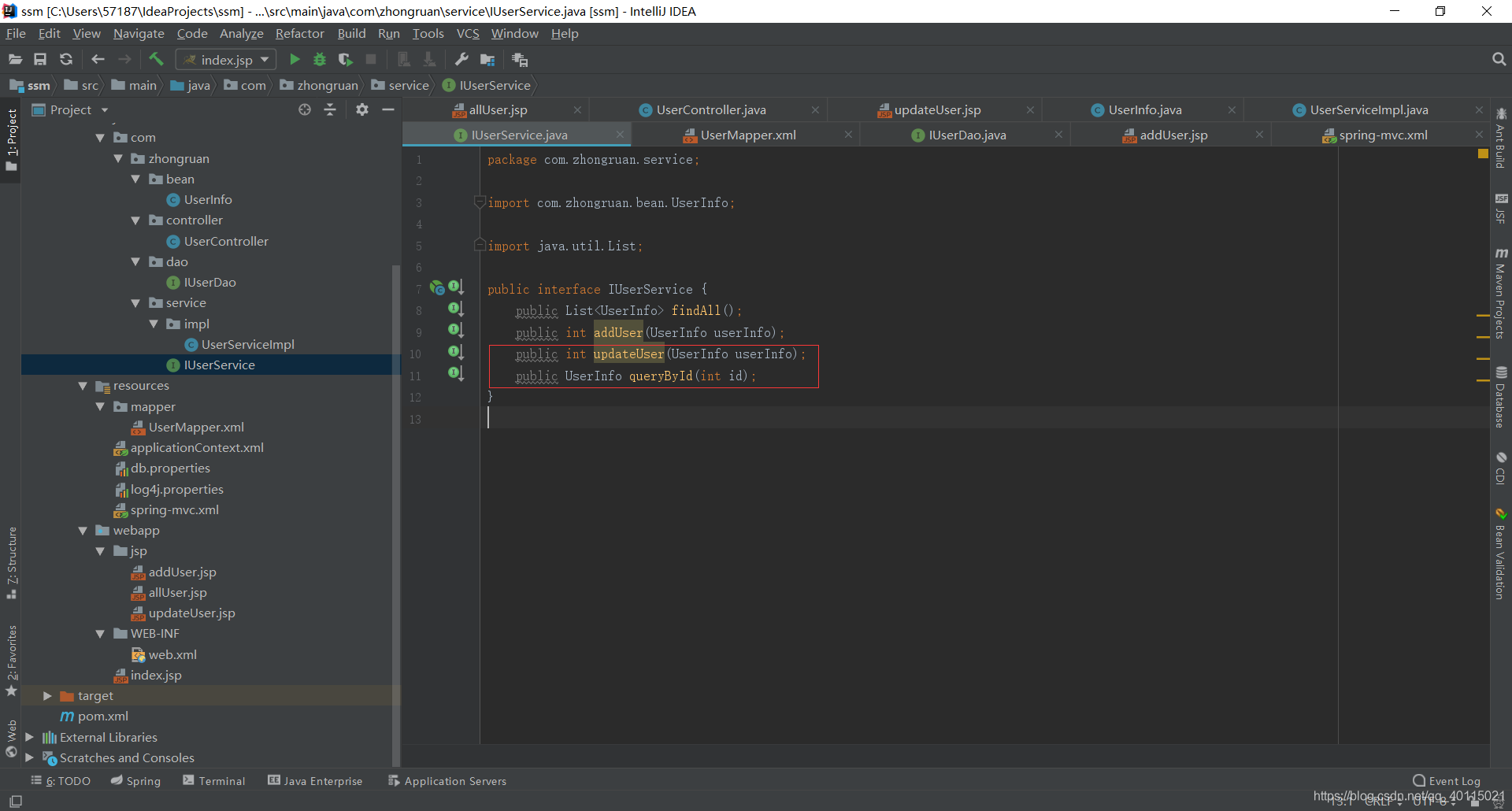
Task: Open Settings via the wrench icon
Action: coord(461,59)
